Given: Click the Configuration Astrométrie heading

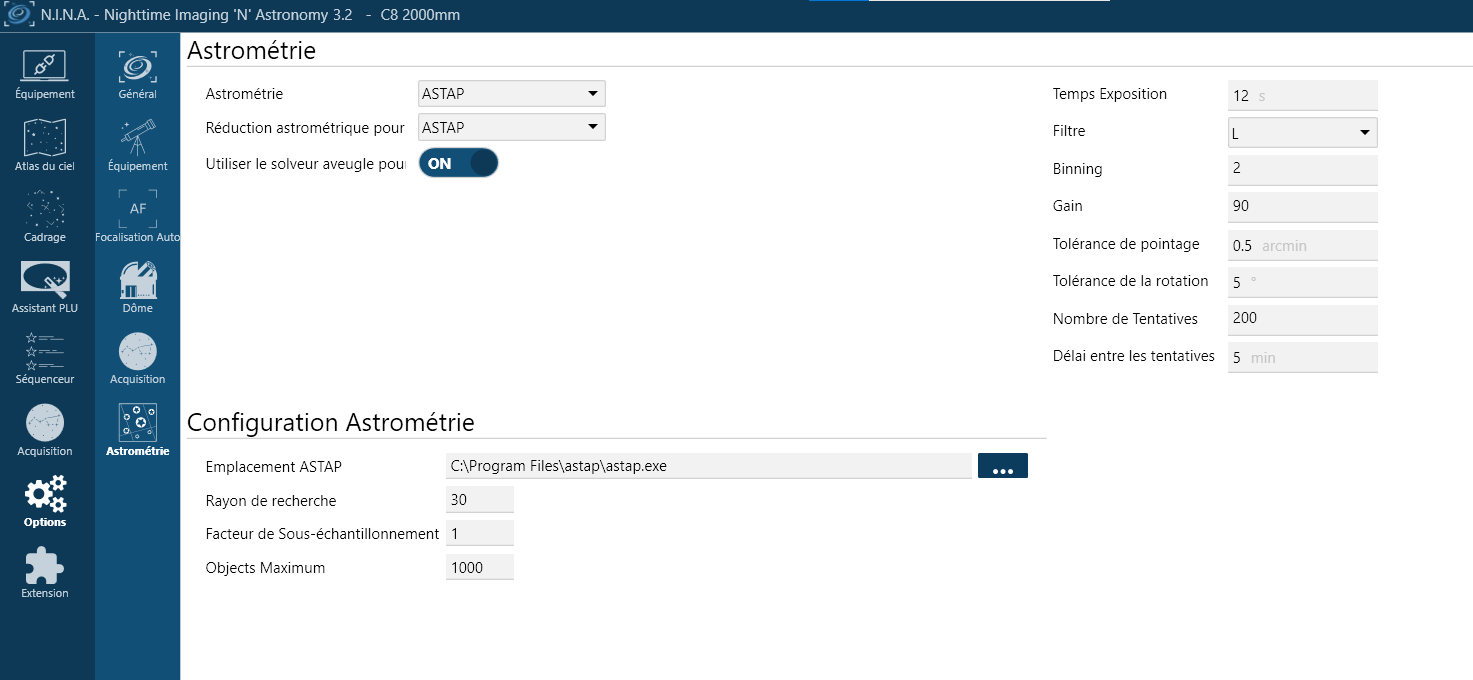Looking at the screenshot, I should [x=331, y=422].
